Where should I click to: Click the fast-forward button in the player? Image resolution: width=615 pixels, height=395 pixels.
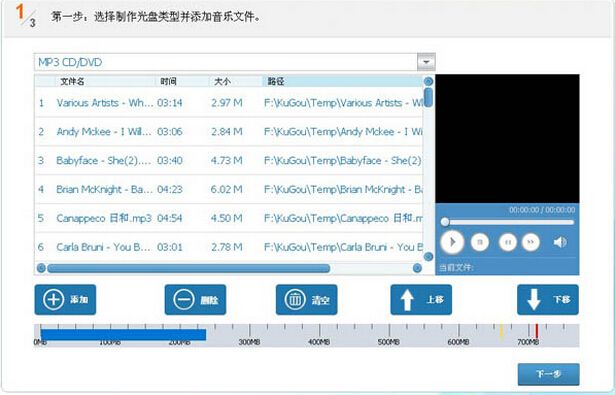click(531, 242)
